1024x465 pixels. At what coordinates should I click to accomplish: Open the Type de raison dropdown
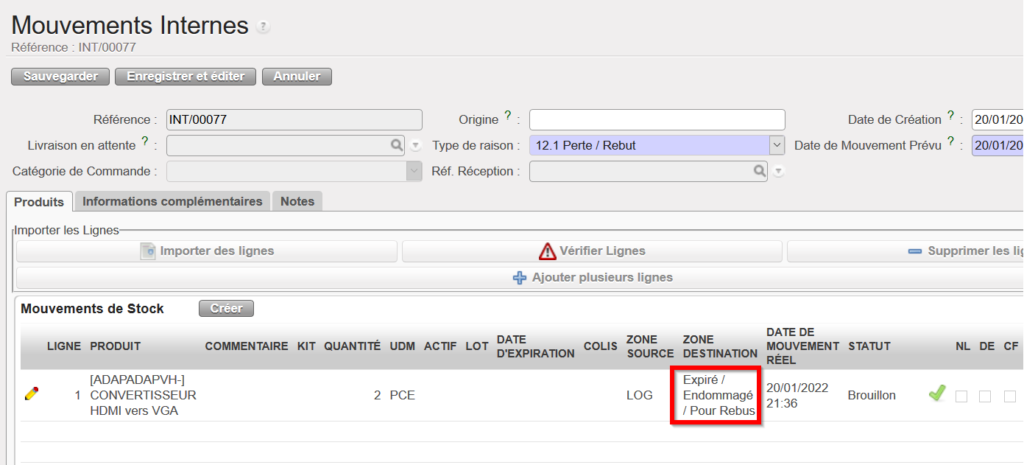point(777,145)
